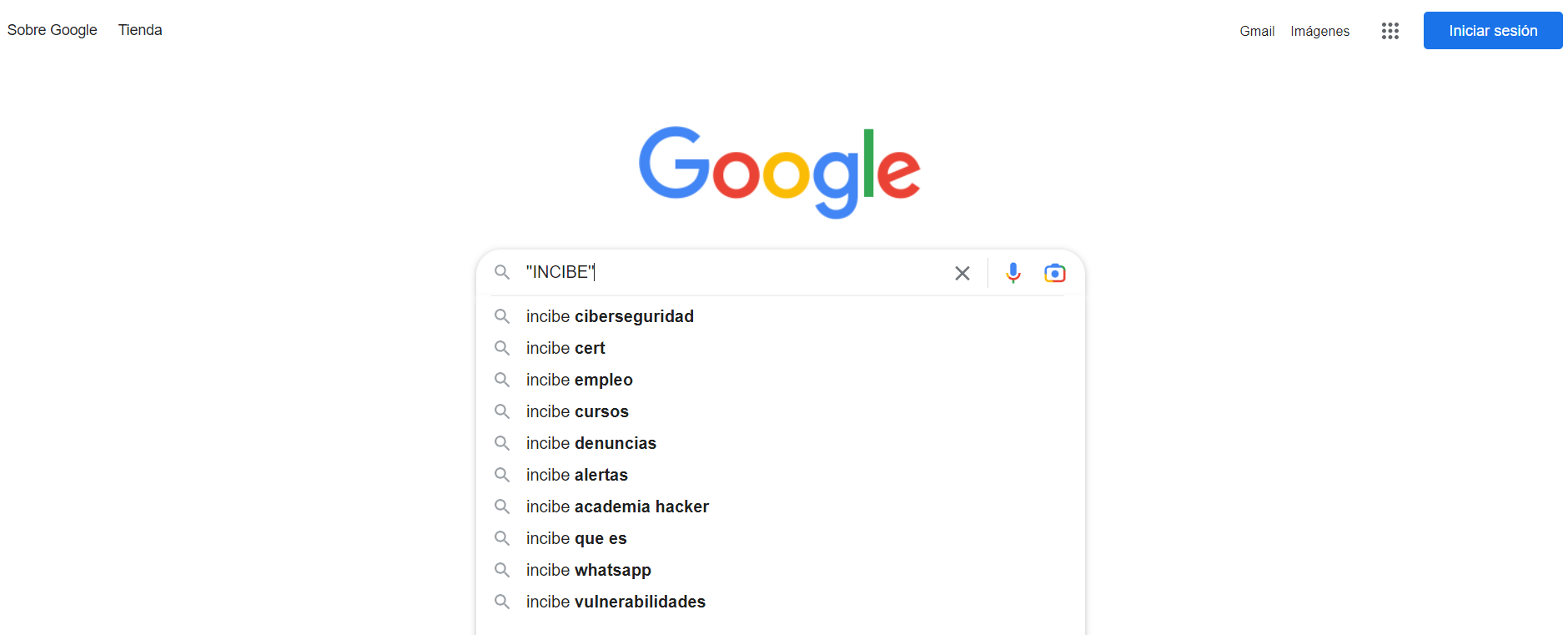This screenshot has height=635, width=1568.
Task: Search by image with the camera icon
Action: [1054, 273]
